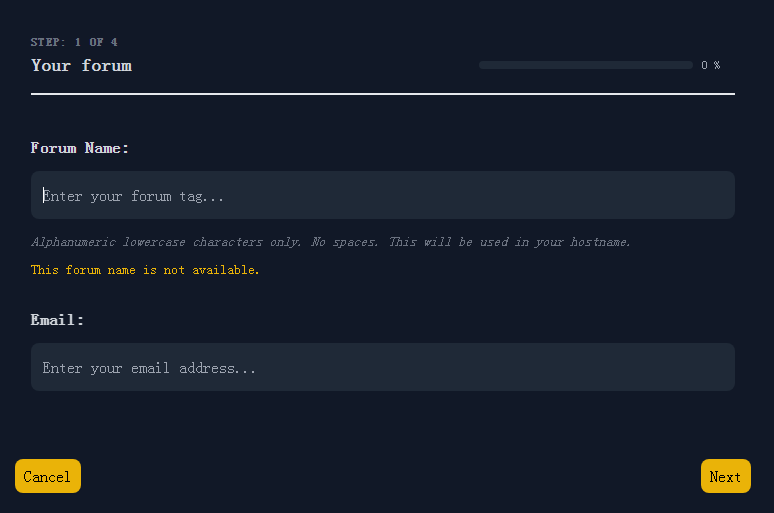The image size is (774, 513).
Task: Click the white divider line under heading
Action: coord(383,93)
